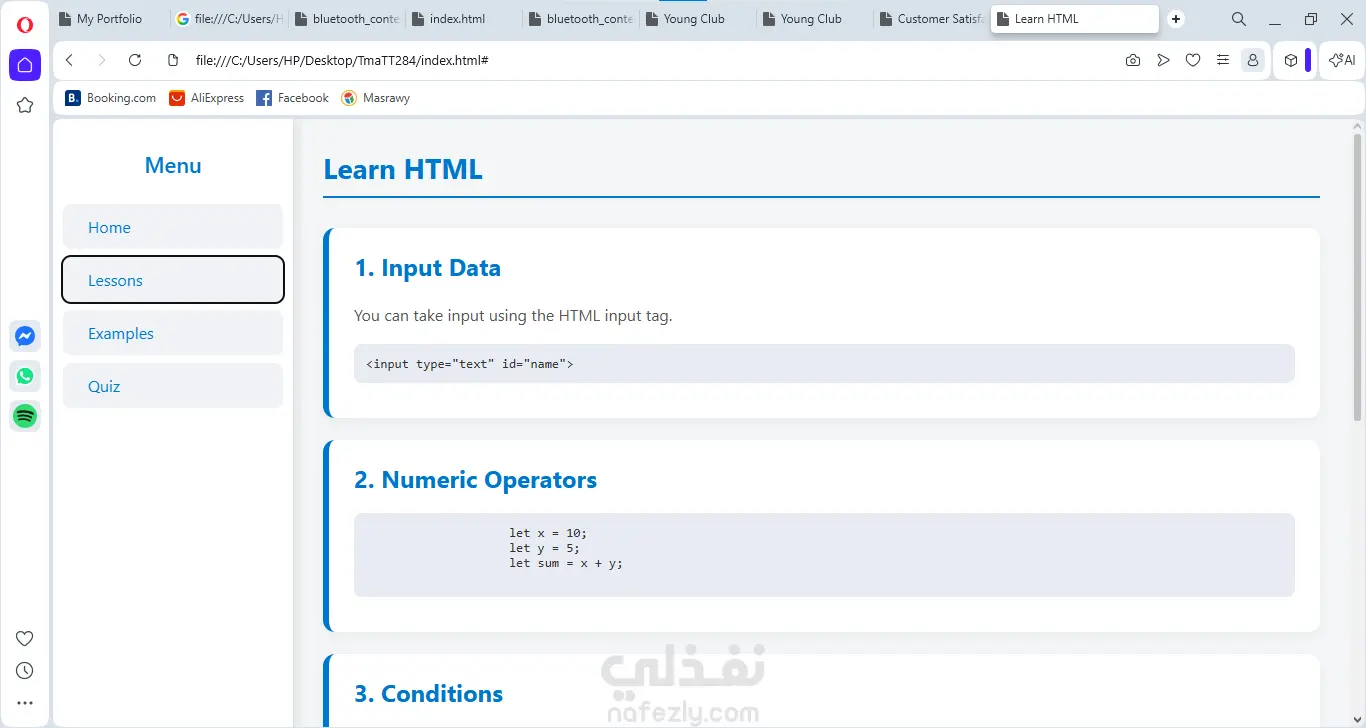Open AliExpress bookmark

pyautogui.click(x=207, y=98)
